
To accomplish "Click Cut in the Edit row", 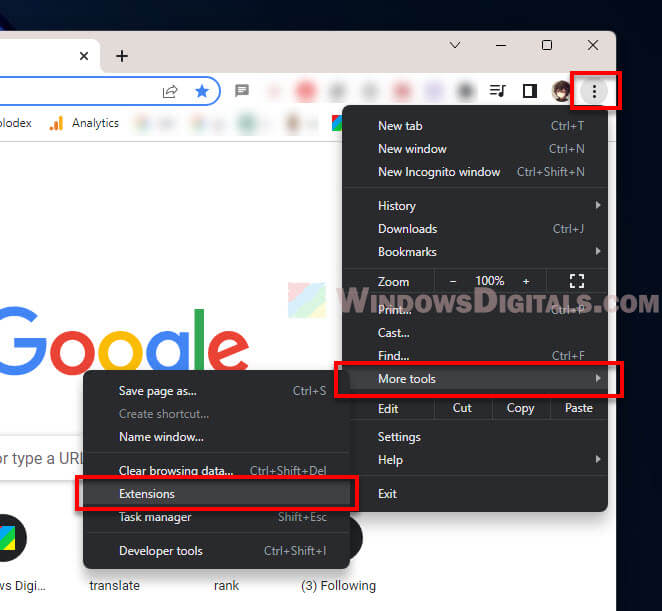I will click(x=463, y=408).
